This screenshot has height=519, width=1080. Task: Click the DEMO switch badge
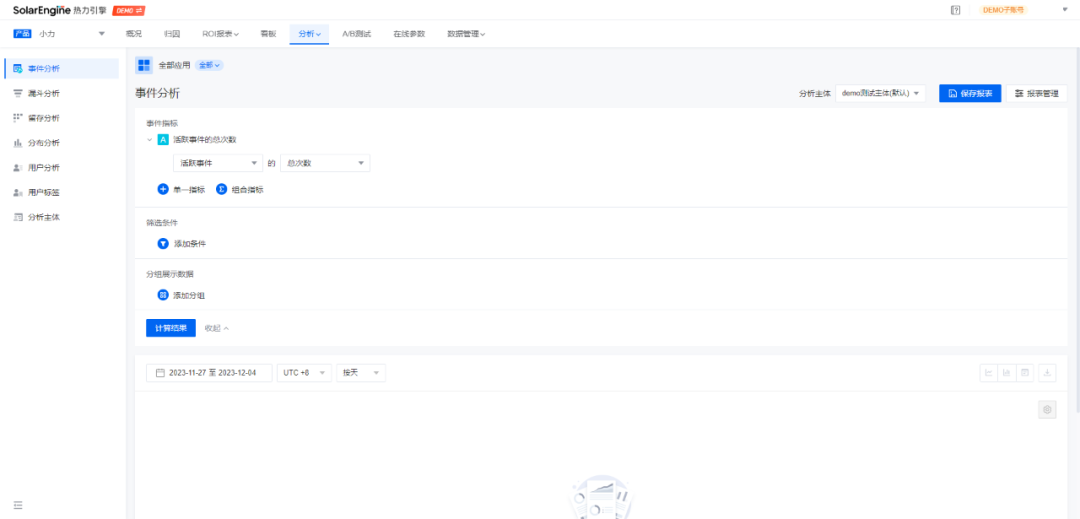pyautogui.click(x=129, y=11)
